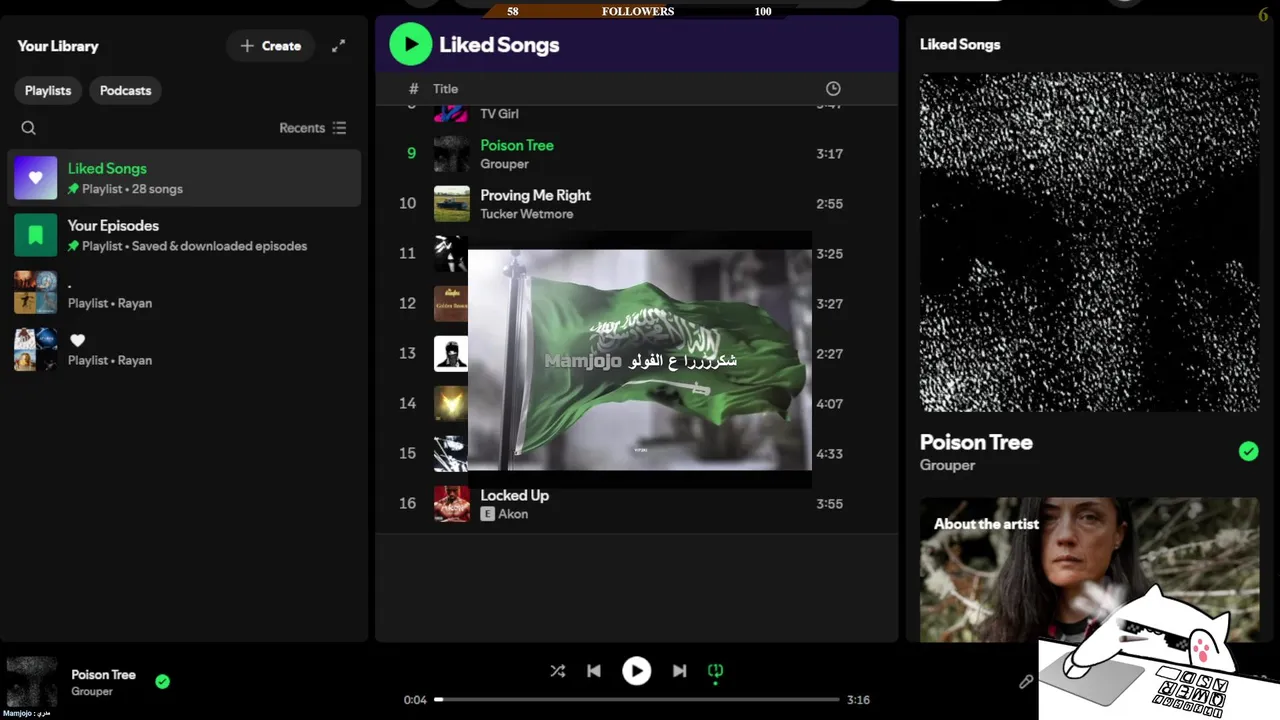Viewport: 1280px width, 720px height.
Task: Click the song progress bar
Action: point(636,700)
